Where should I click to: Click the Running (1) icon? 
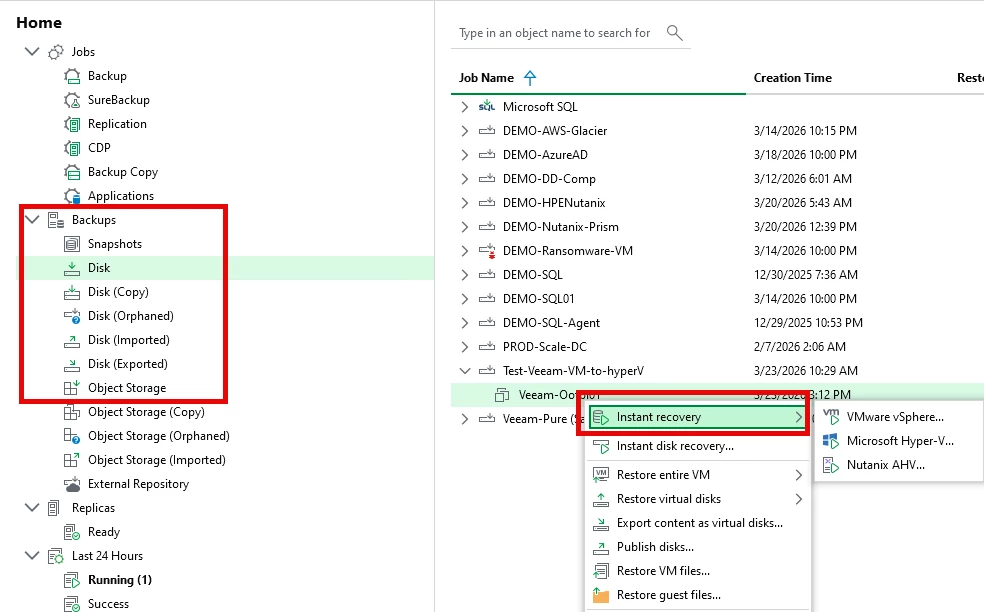click(x=72, y=580)
